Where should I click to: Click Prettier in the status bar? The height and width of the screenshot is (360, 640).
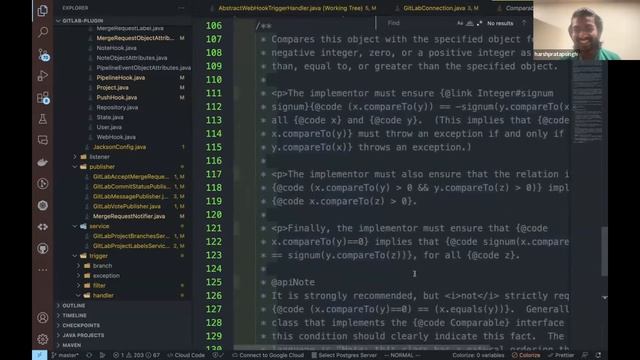[561, 355]
